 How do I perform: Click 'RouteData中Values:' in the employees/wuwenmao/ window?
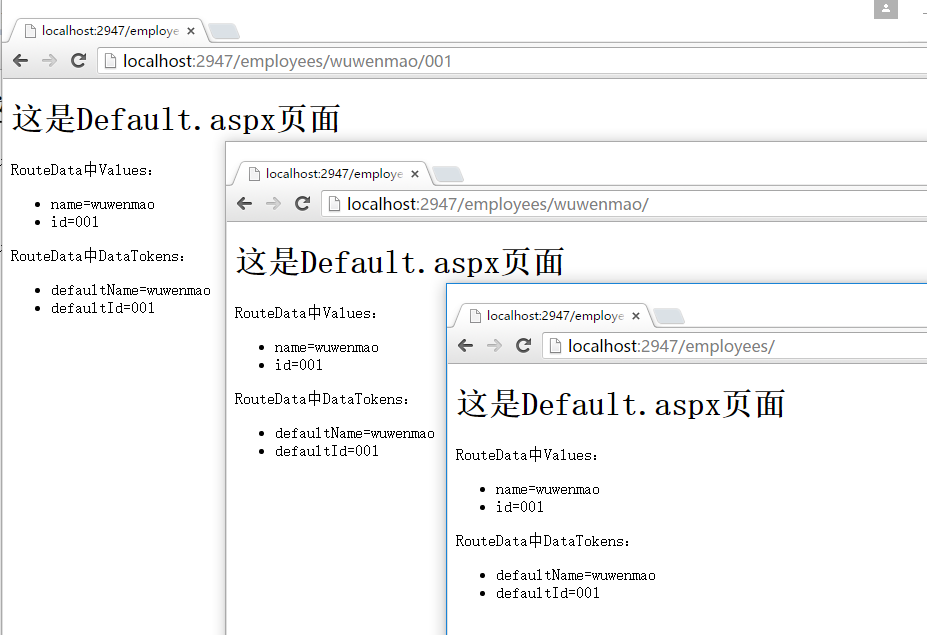(x=306, y=313)
